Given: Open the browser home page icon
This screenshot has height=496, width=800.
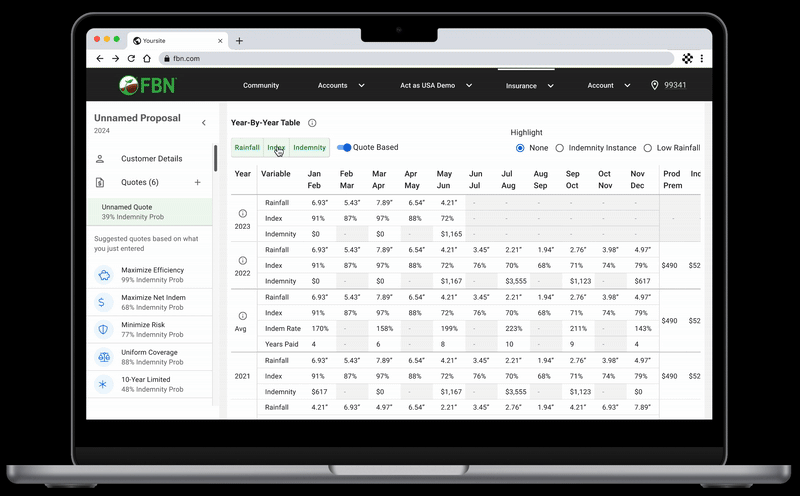Looking at the screenshot, I should point(147,59).
